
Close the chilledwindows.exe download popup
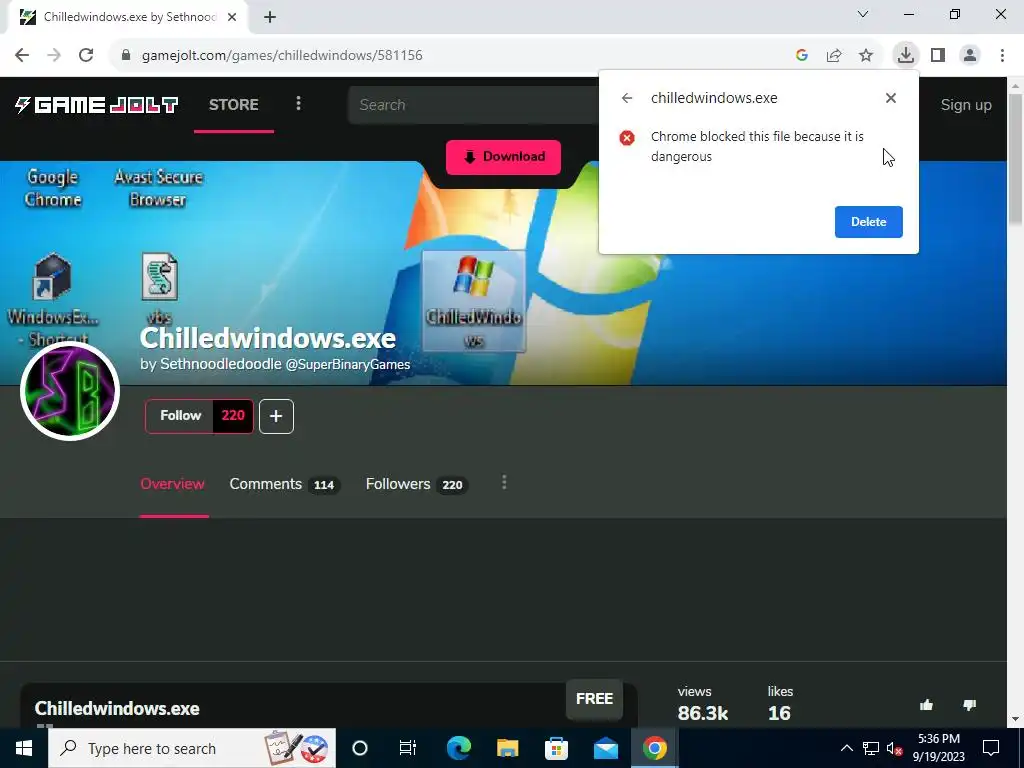(x=891, y=98)
